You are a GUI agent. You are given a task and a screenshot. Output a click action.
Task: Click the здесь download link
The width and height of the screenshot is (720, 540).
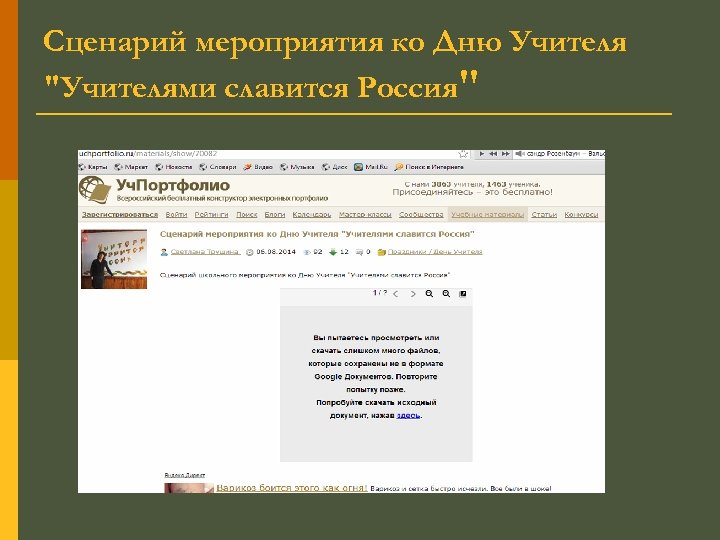(408, 416)
